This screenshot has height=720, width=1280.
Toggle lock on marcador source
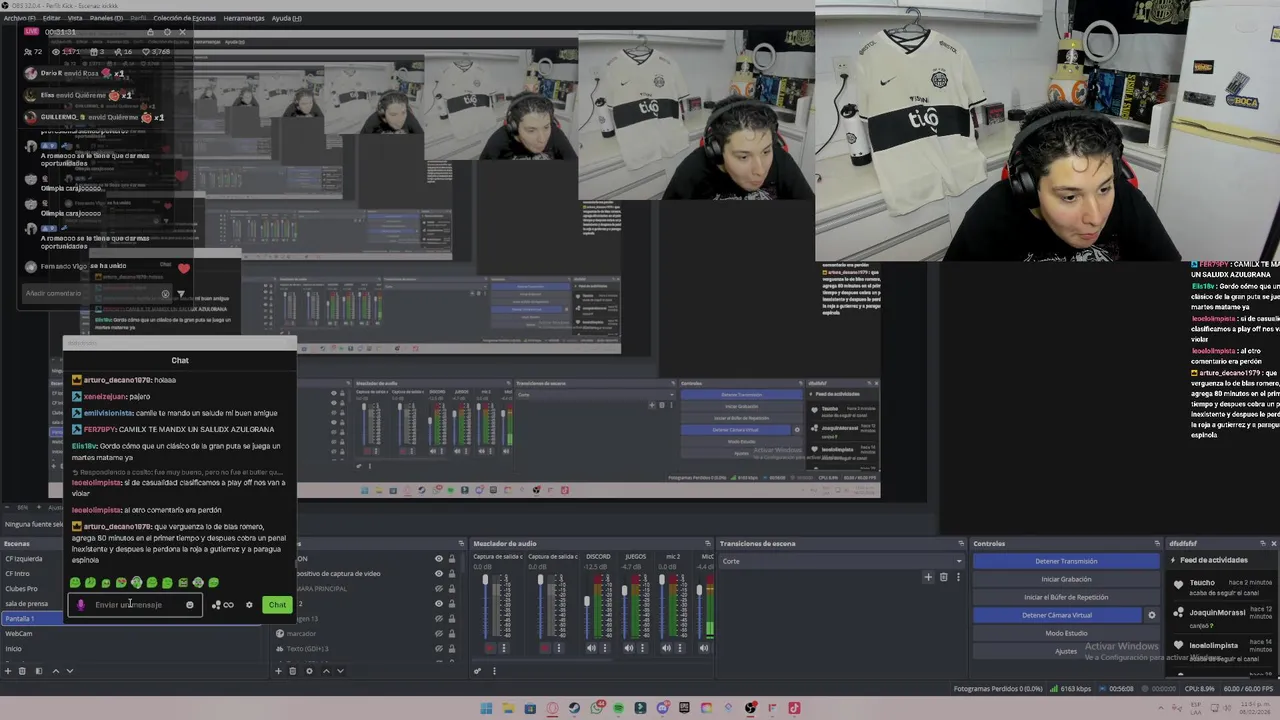click(452, 634)
